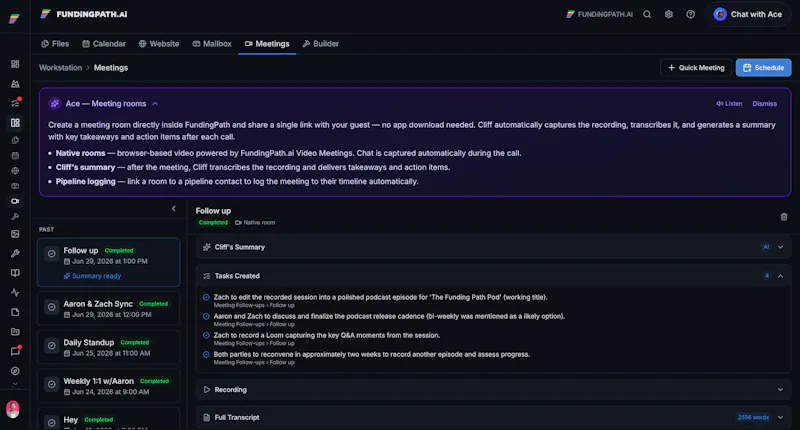800x430 pixels.
Task: Open the Weekly 1:1 w/Aaron meeting
Action: [x=109, y=386]
